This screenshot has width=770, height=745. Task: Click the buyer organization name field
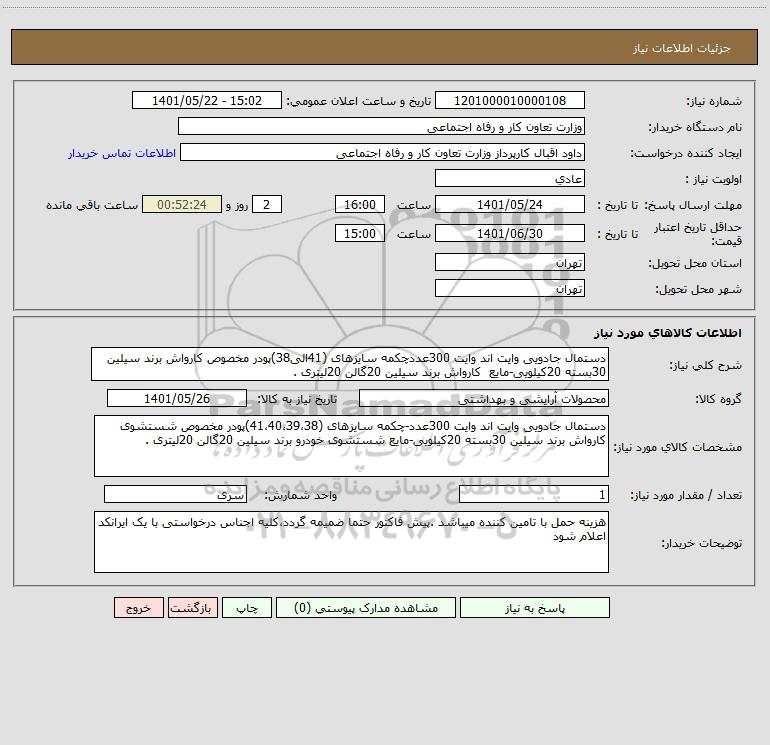point(381,127)
